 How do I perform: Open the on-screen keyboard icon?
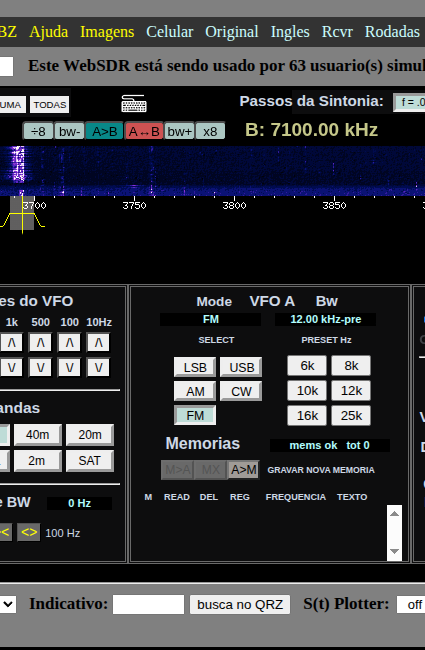[x=134, y=104]
